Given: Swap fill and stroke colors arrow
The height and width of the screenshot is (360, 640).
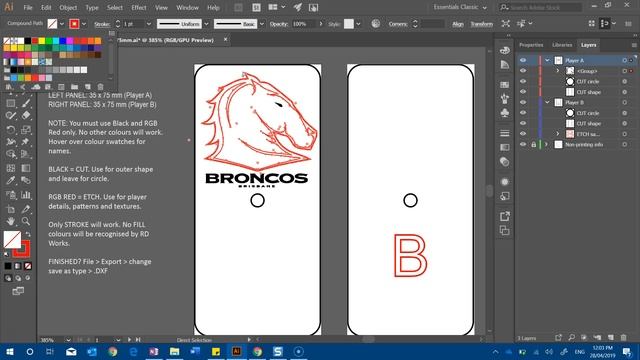Looking at the screenshot, I should pos(28,234).
